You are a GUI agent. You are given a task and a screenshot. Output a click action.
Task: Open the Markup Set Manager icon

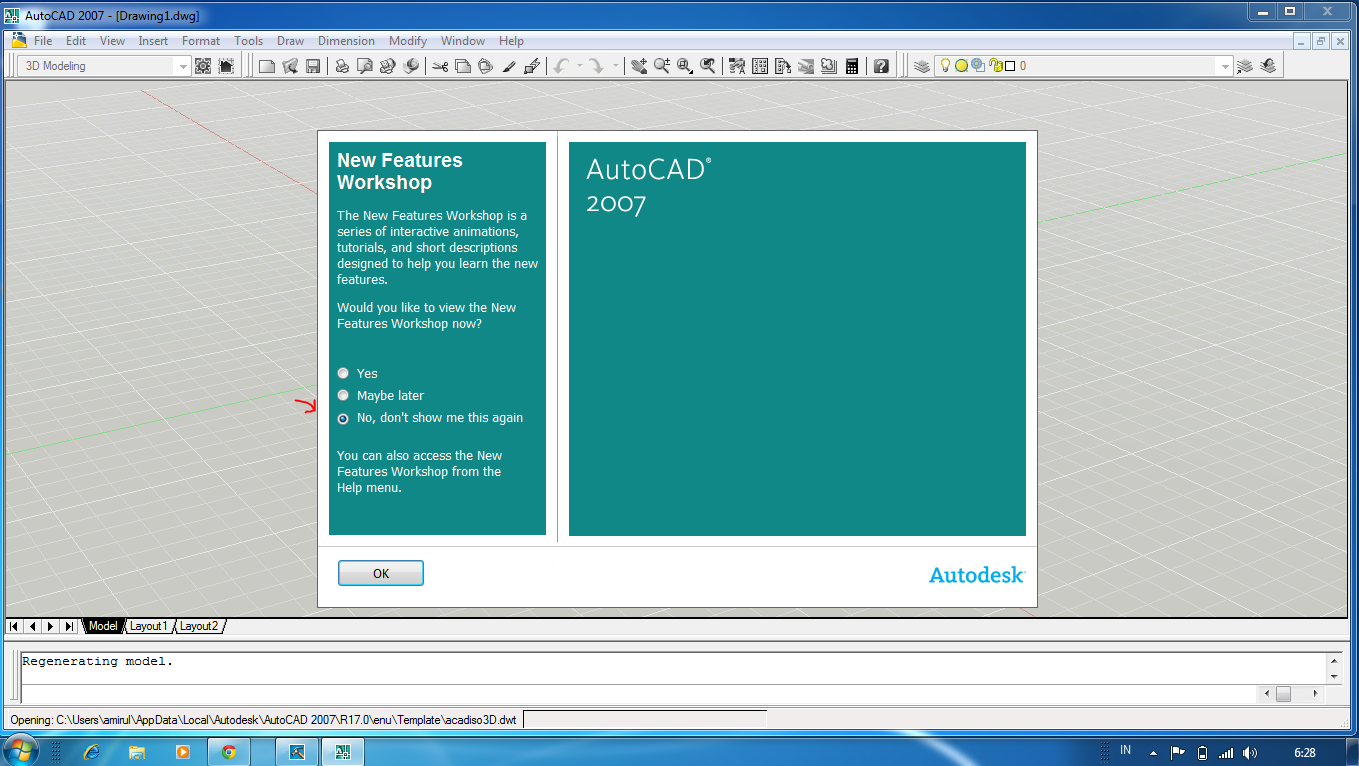pyautogui.click(x=829, y=66)
